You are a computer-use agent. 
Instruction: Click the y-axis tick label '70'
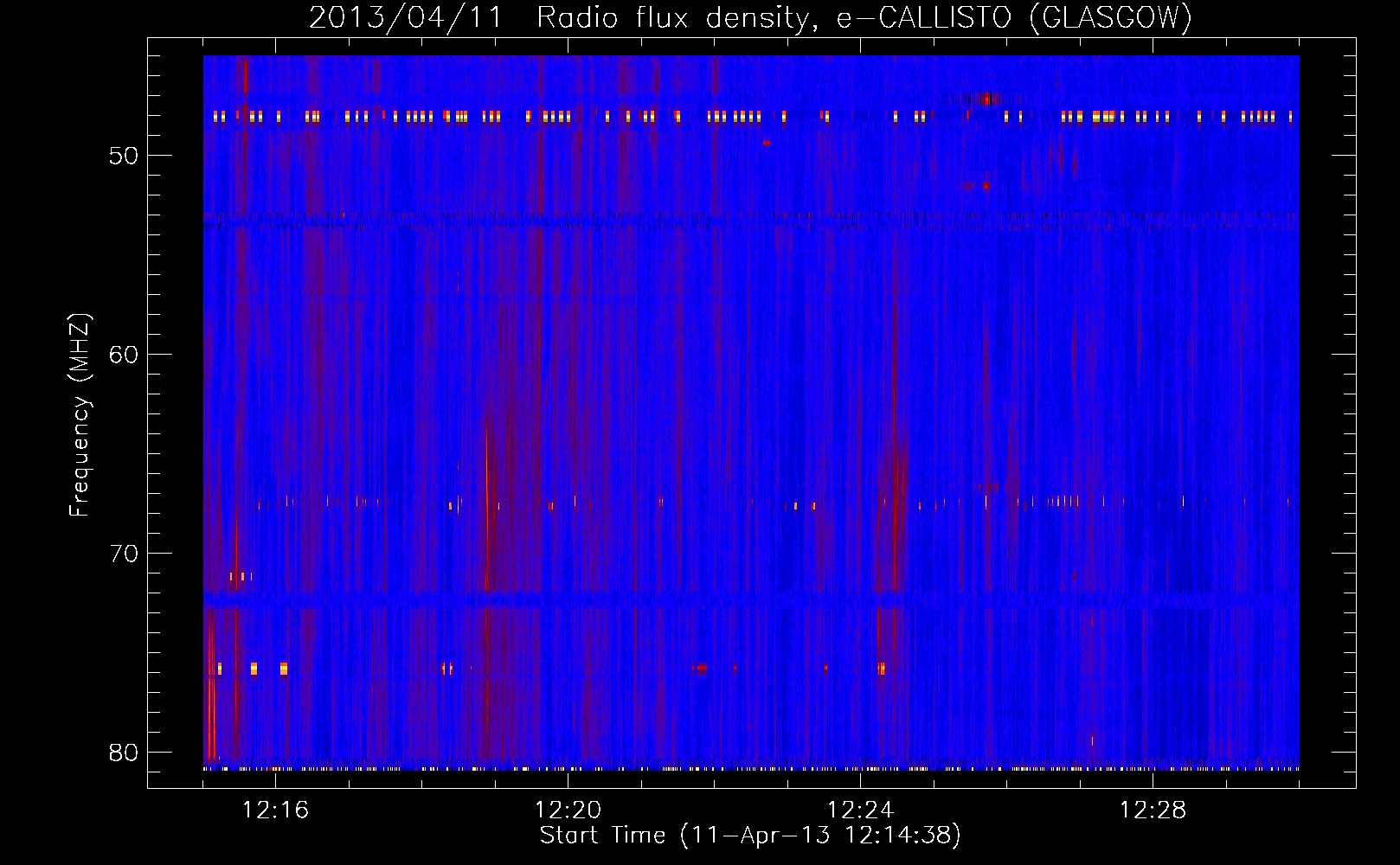pos(124,554)
